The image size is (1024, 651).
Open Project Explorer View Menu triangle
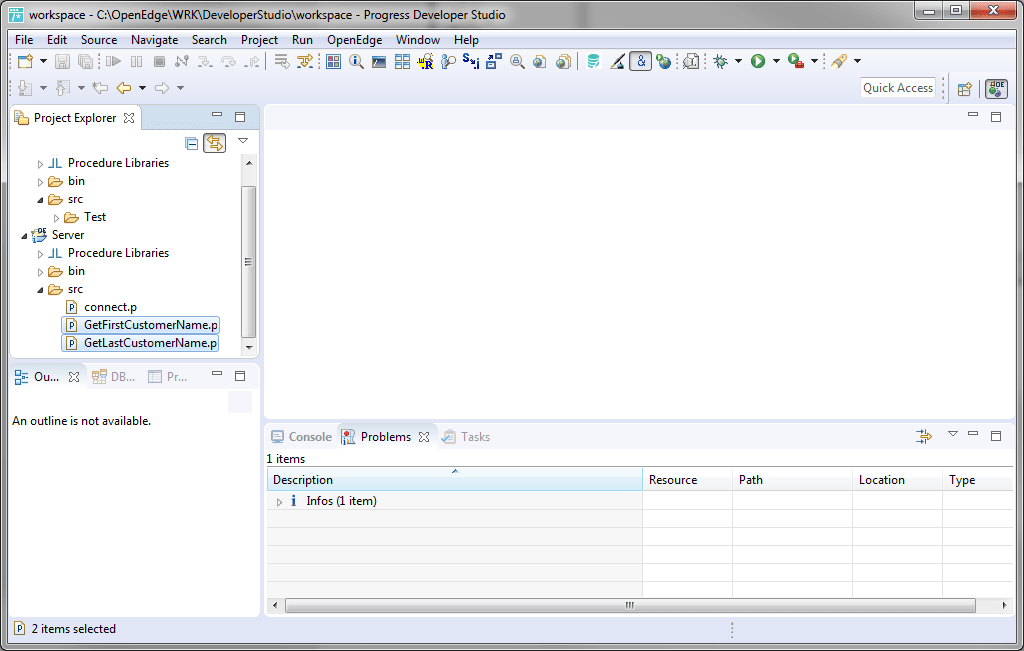243,140
